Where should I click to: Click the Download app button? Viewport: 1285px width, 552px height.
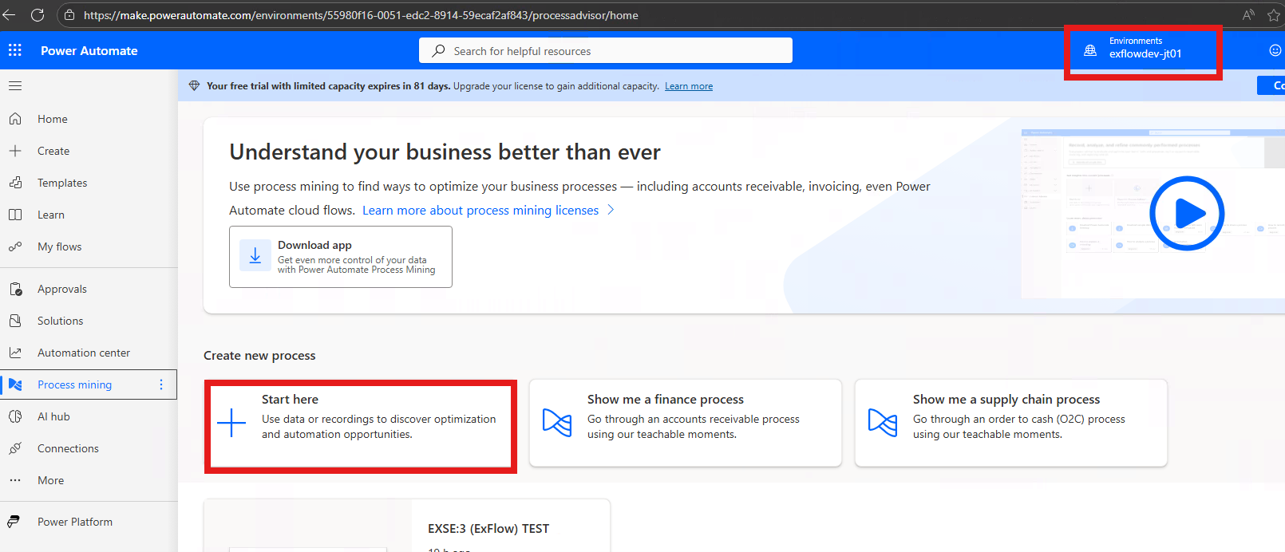(341, 257)
